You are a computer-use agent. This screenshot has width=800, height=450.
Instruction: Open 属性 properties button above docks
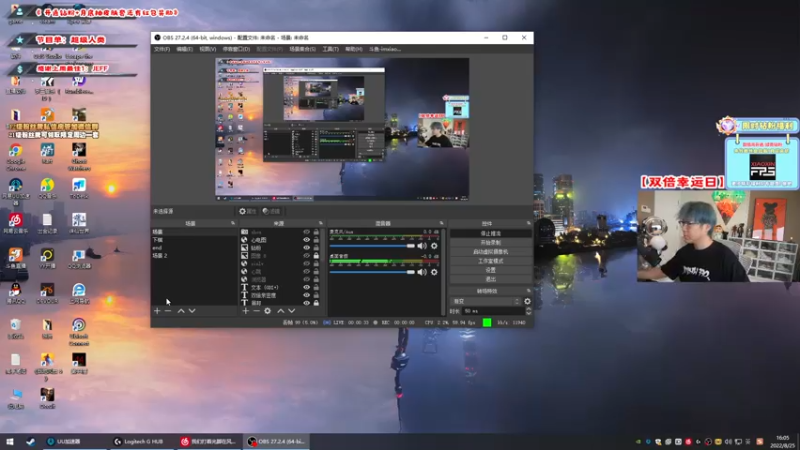247,211
